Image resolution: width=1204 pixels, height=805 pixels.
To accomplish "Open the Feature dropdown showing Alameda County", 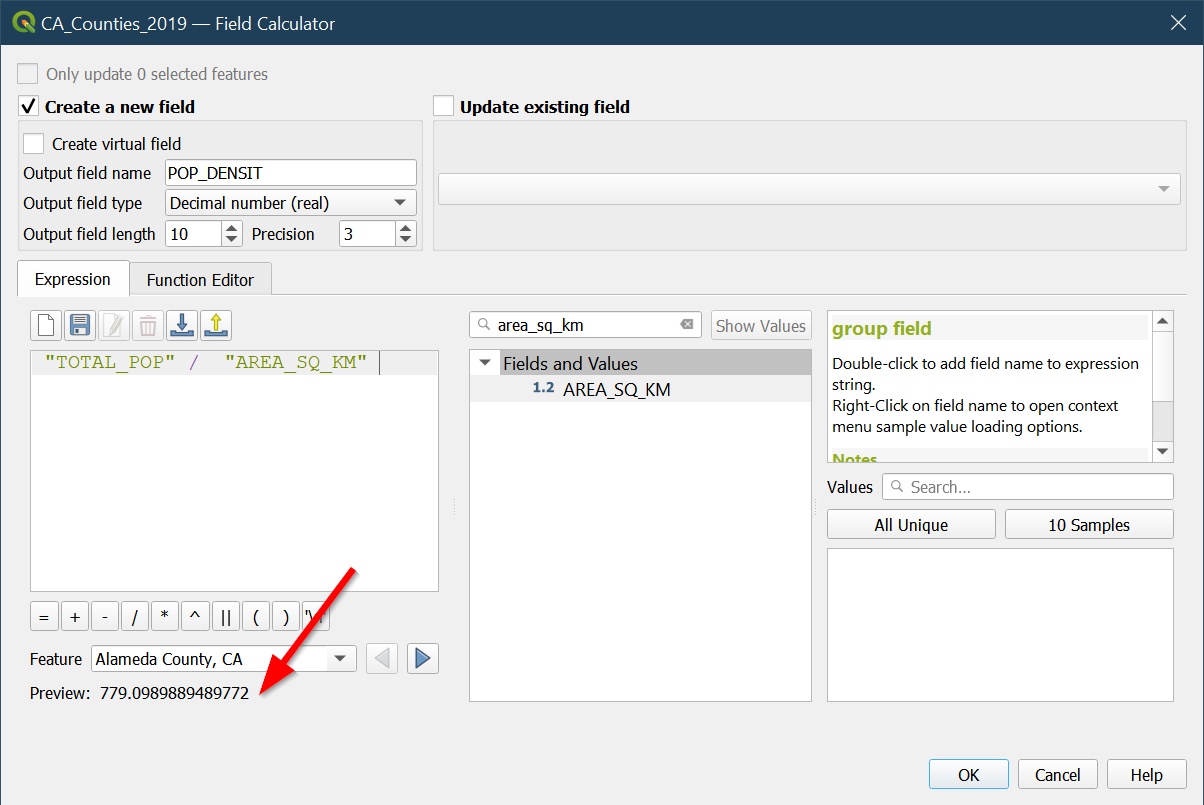I will coord(223,659).
